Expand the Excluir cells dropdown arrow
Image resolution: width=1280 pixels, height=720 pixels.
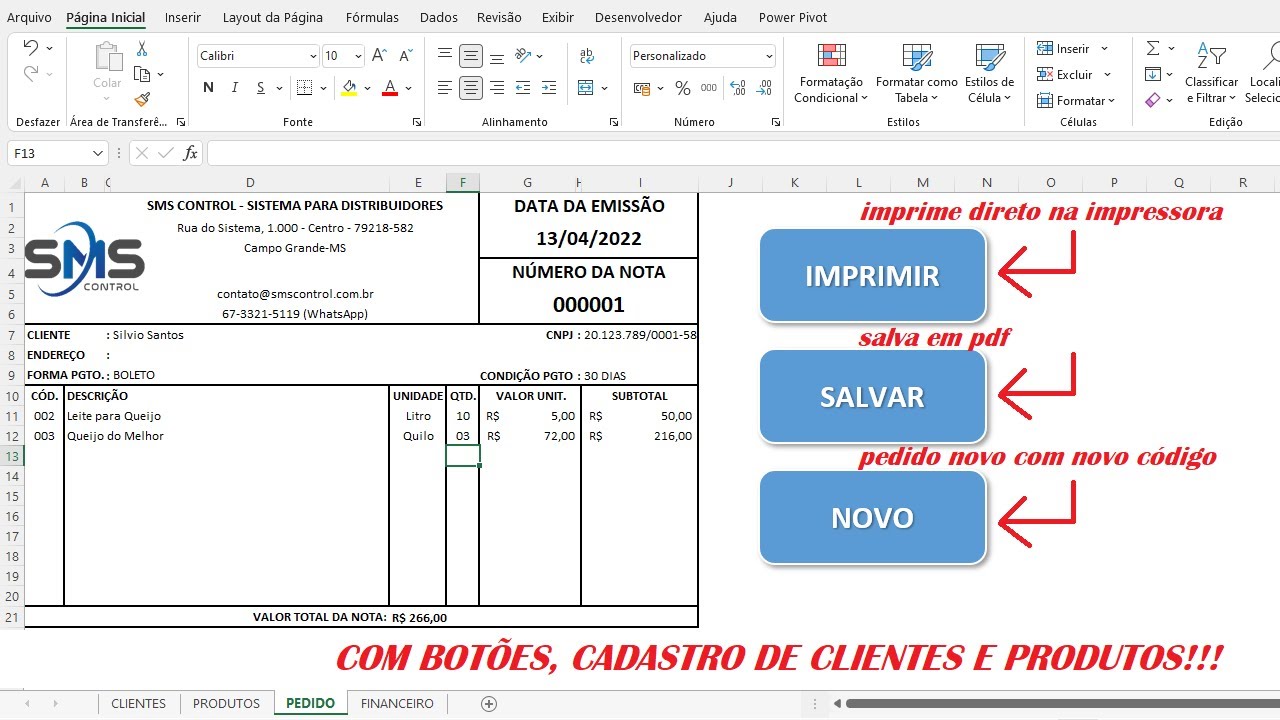pyautogui.click(x=1108, y=74)
